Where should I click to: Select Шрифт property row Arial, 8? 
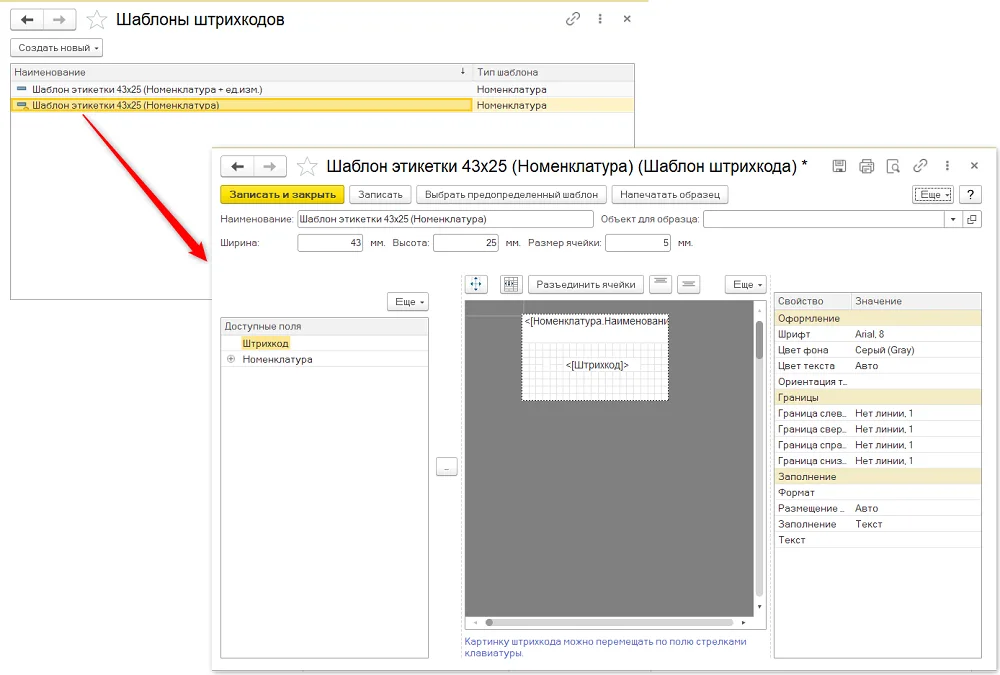coord(878,334)
